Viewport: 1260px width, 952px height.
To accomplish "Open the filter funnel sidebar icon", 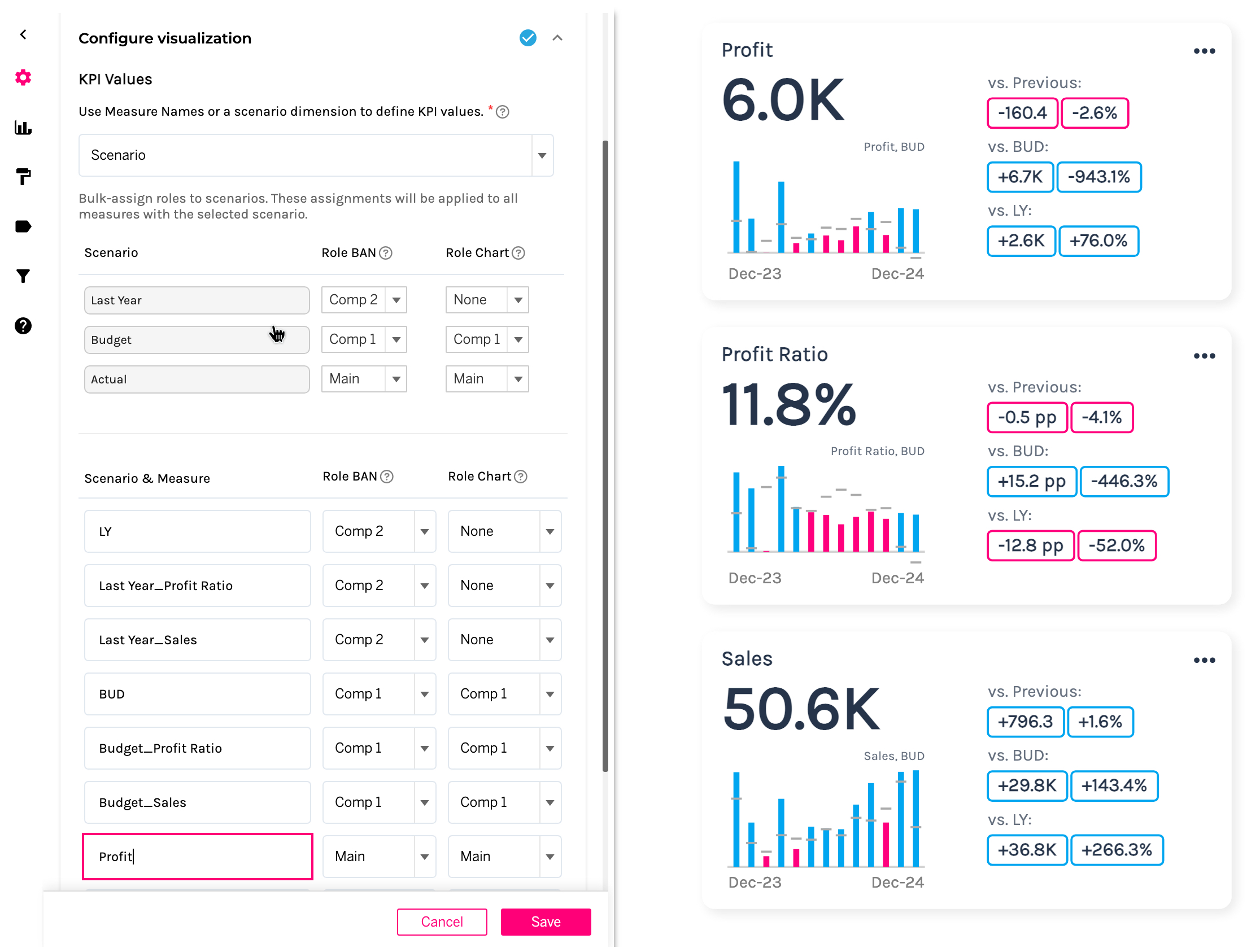I will tap(23, 276).
